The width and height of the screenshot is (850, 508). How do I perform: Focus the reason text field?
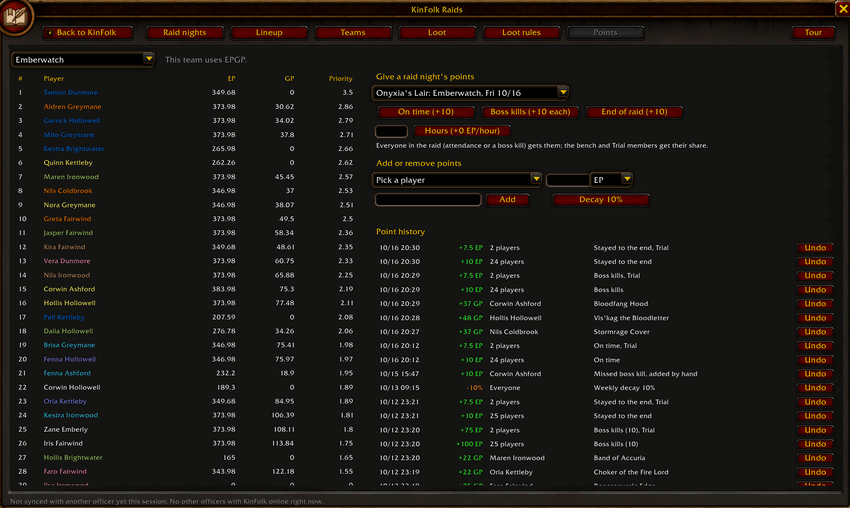(x=428, y=200)
